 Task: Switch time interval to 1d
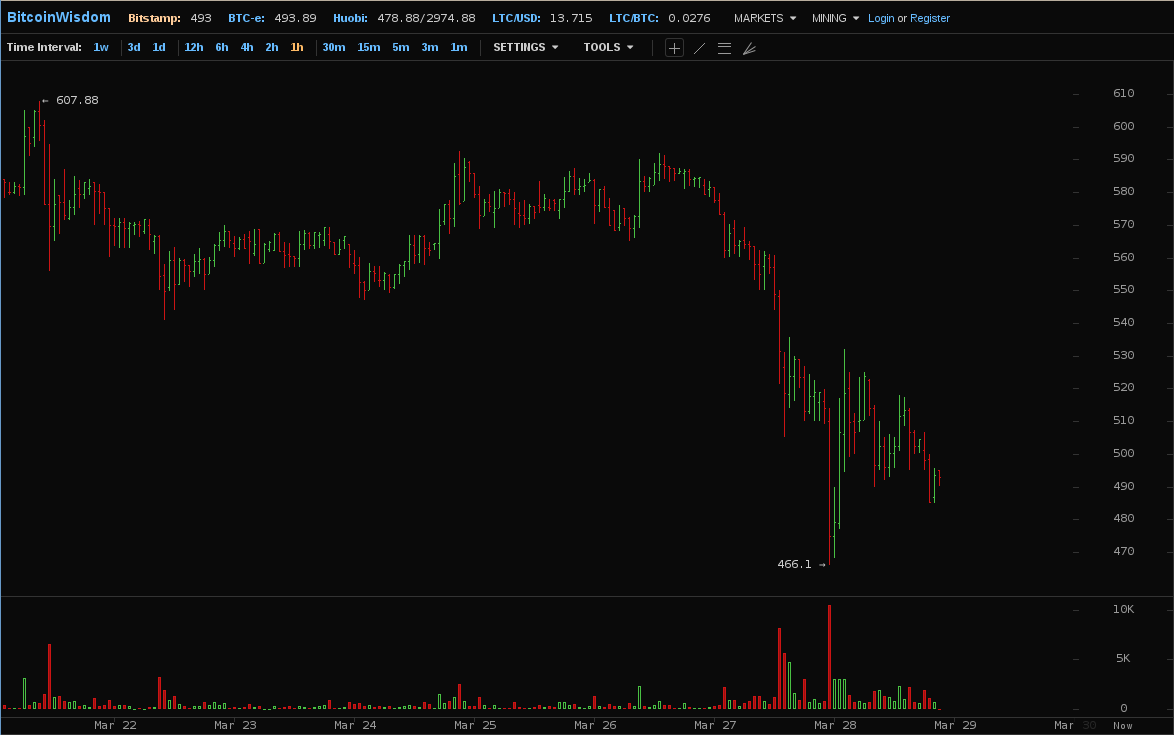[159, 47]
